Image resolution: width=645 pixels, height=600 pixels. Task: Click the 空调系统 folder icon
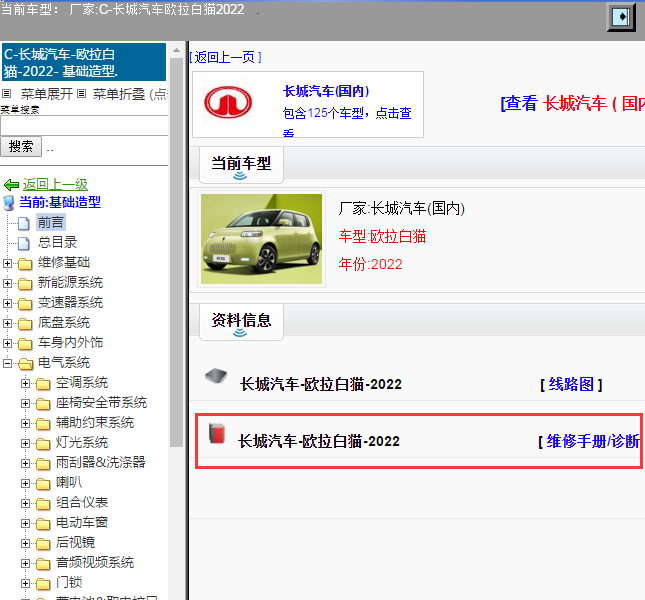click(x=43, y=384)
